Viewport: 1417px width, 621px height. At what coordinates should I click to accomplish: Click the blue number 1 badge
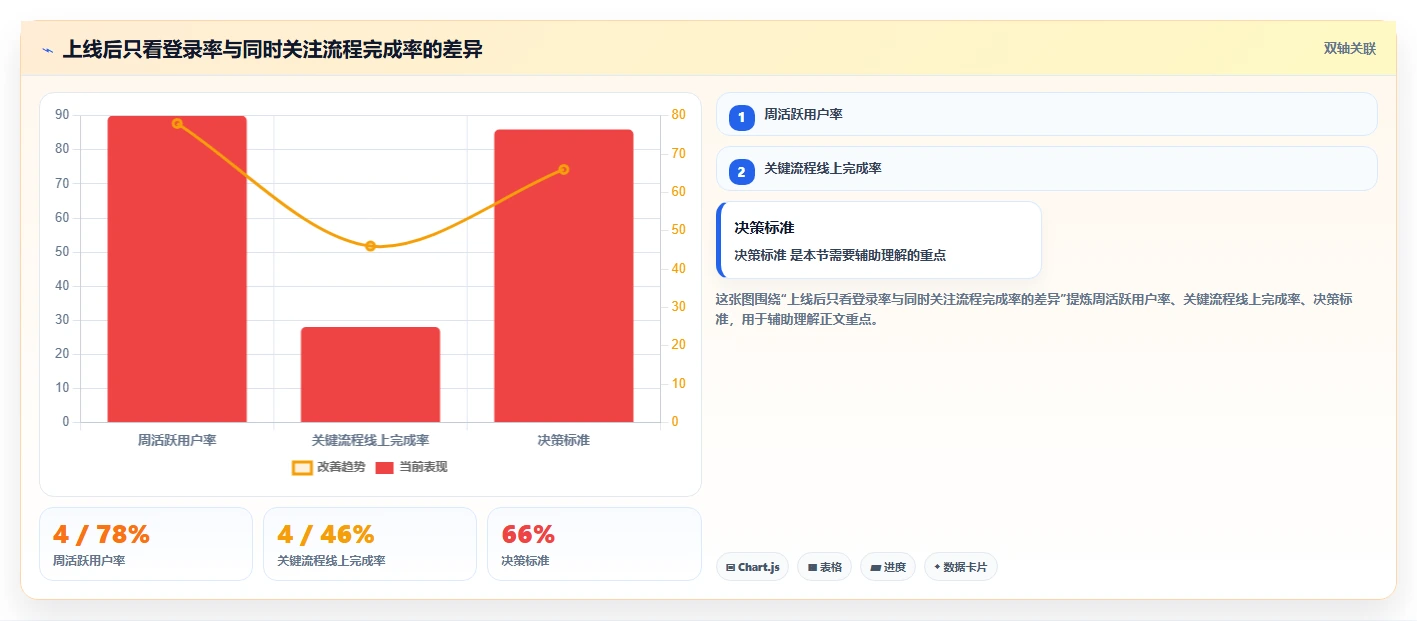(741, 117)
